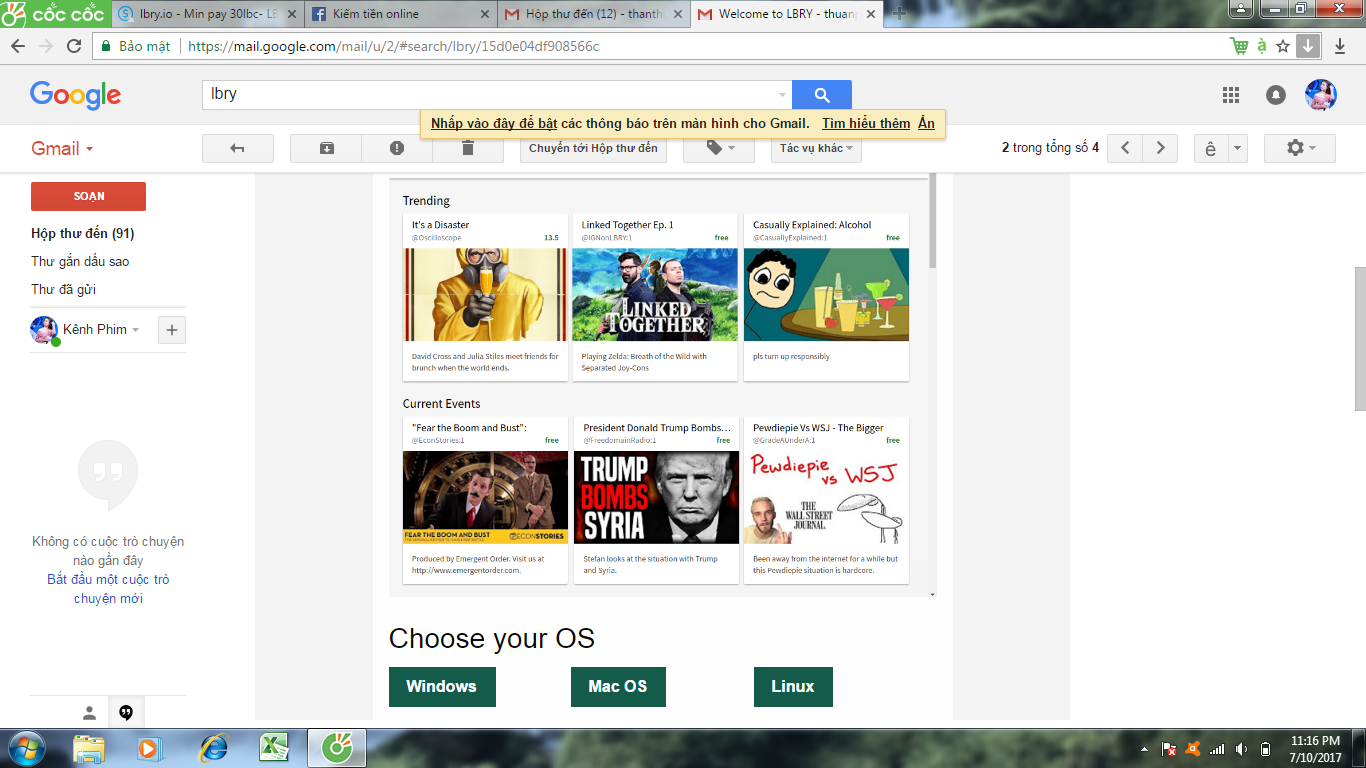
Task: Open the labels tag dropdown
Action: click(720, 148)
